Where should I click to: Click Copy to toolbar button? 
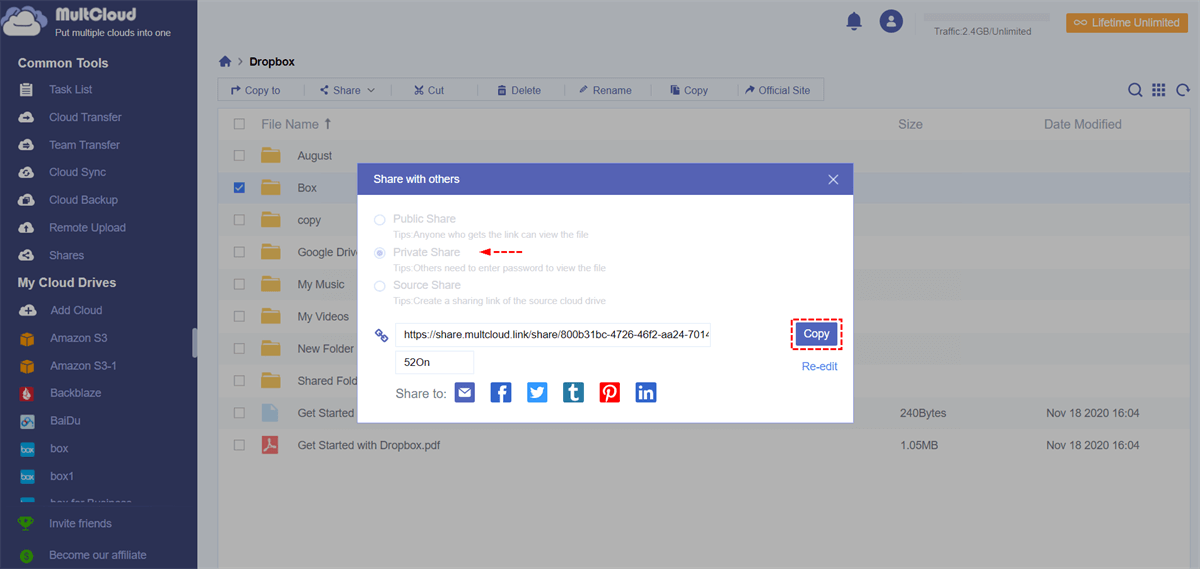[x=255, y=90]
